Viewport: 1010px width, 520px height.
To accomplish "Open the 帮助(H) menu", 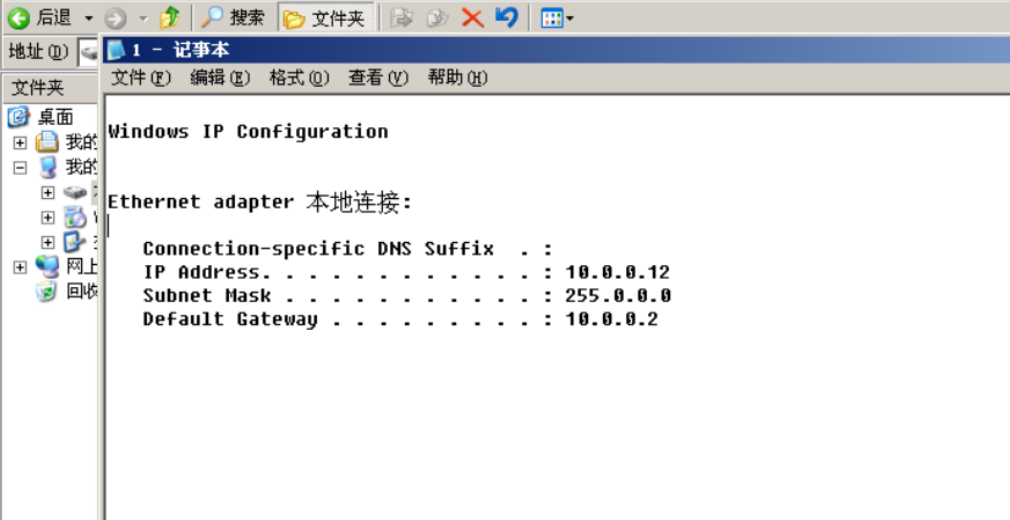I will pyautogui.click(x=457, y=78).
